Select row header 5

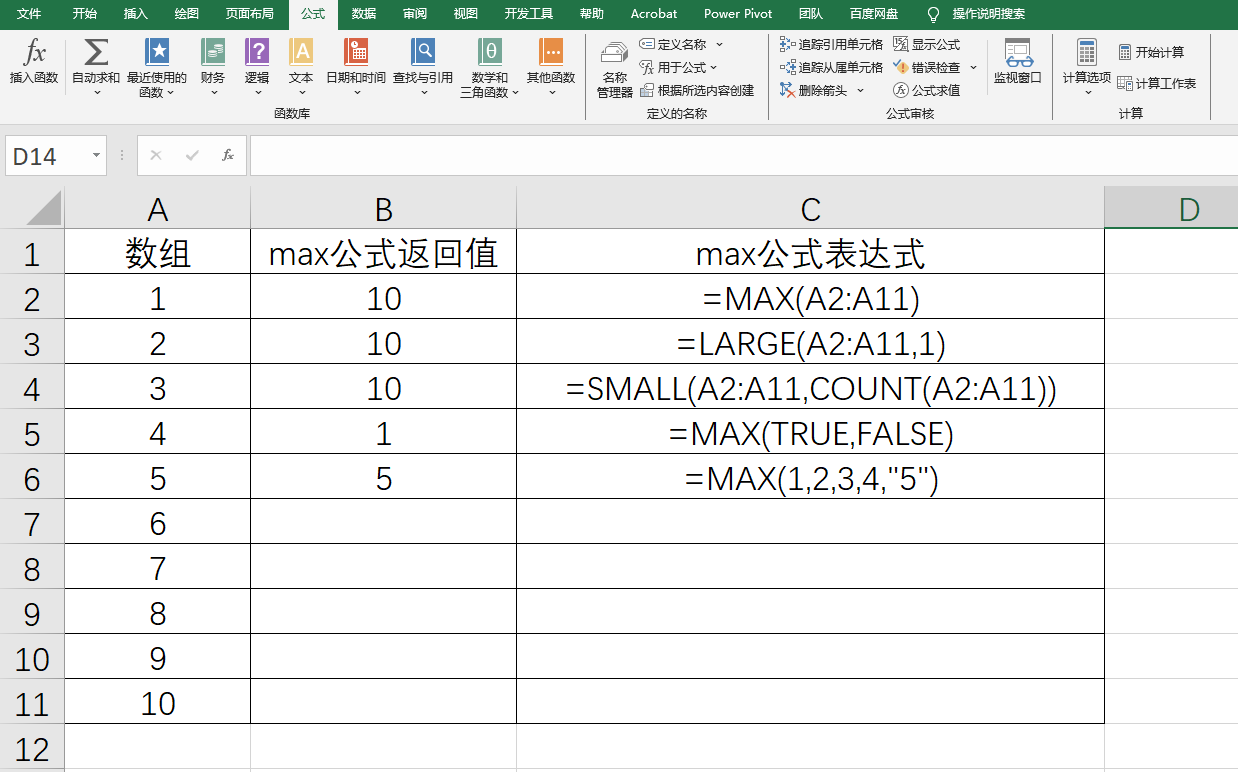point(32,433)
